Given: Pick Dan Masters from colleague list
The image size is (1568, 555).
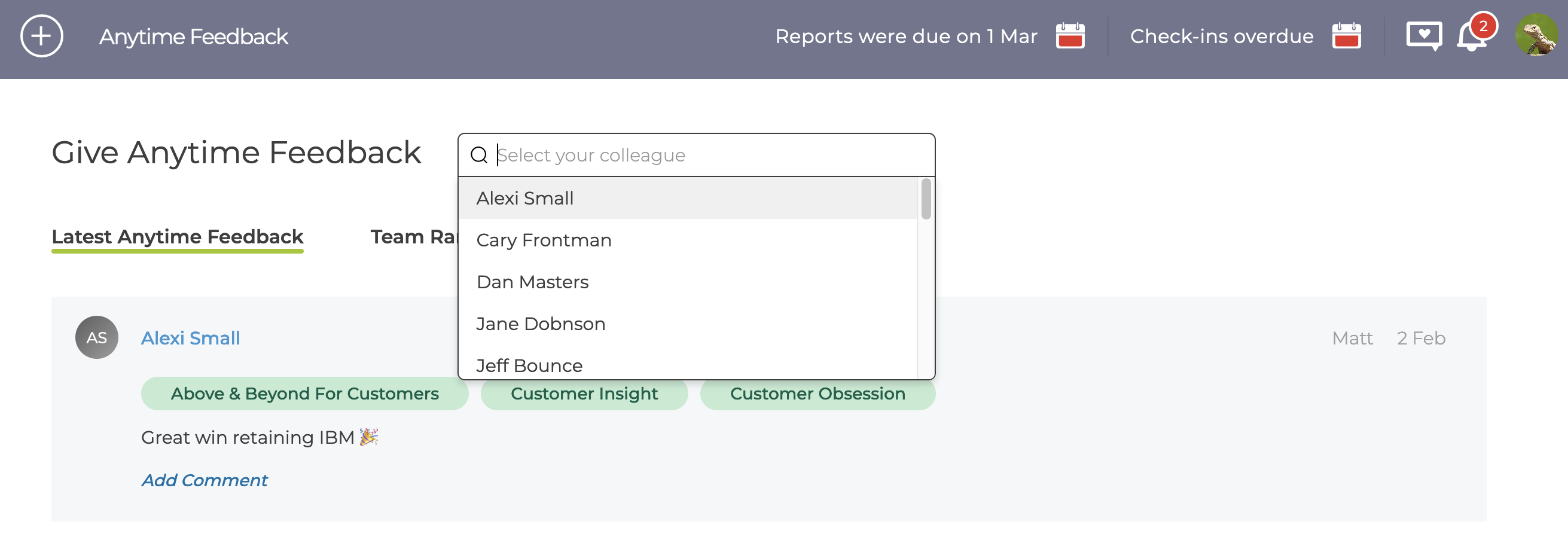Looking at the screenshot, I should tap(688, 282).
